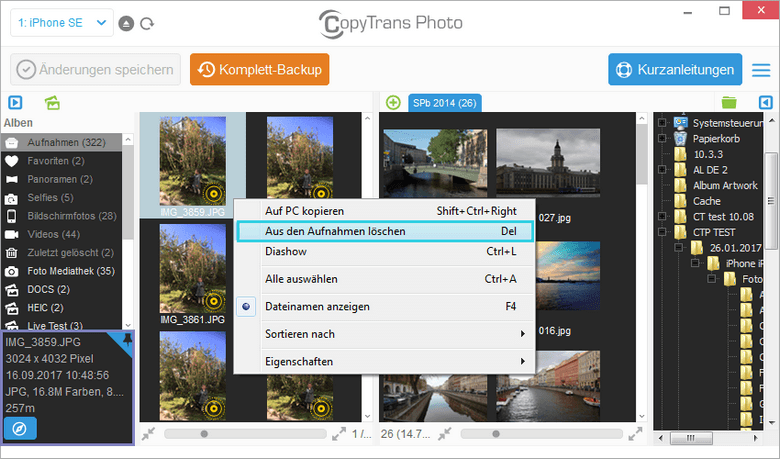Start Komplett-Backup
780x459 pixels.
260,70
